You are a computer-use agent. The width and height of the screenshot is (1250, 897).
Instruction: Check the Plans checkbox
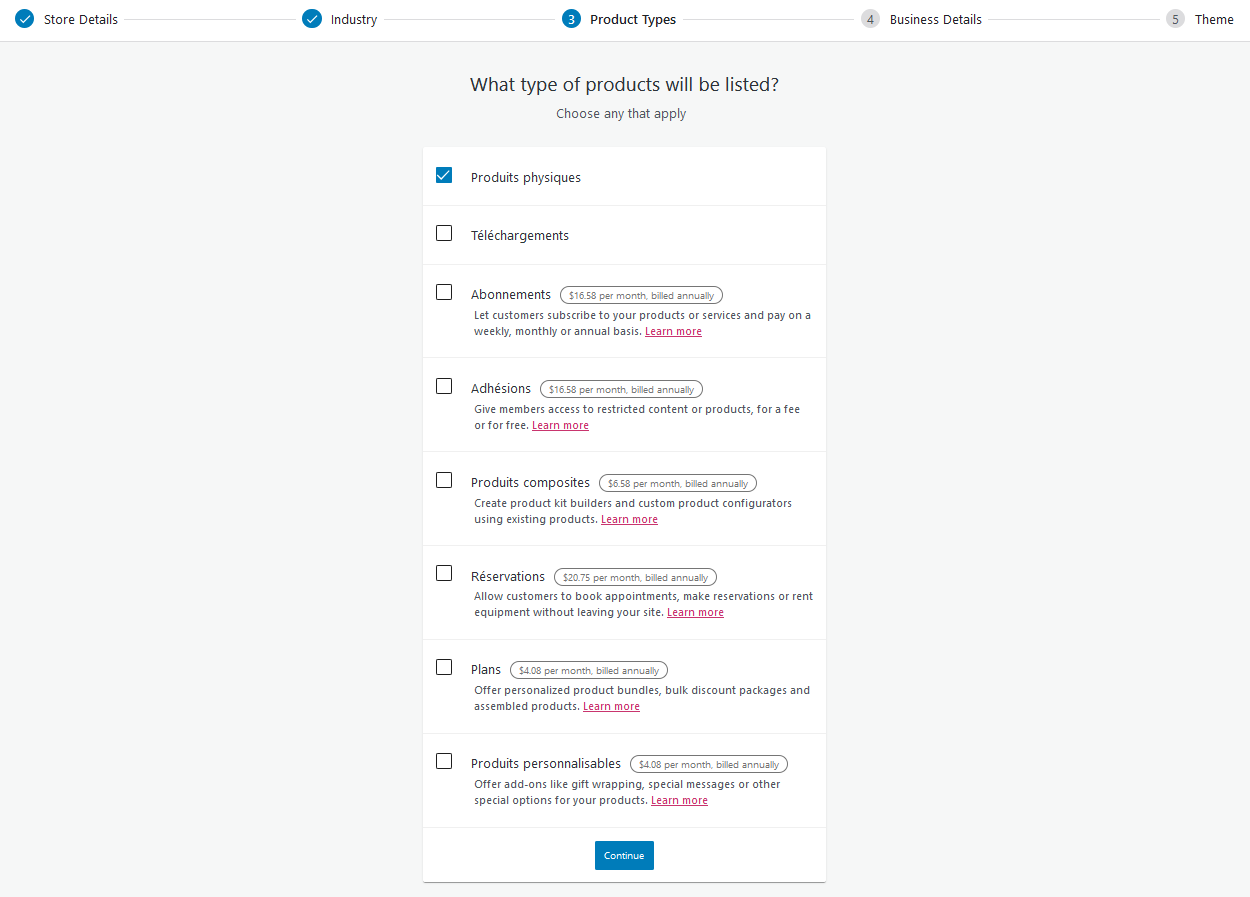click(444, 666)
